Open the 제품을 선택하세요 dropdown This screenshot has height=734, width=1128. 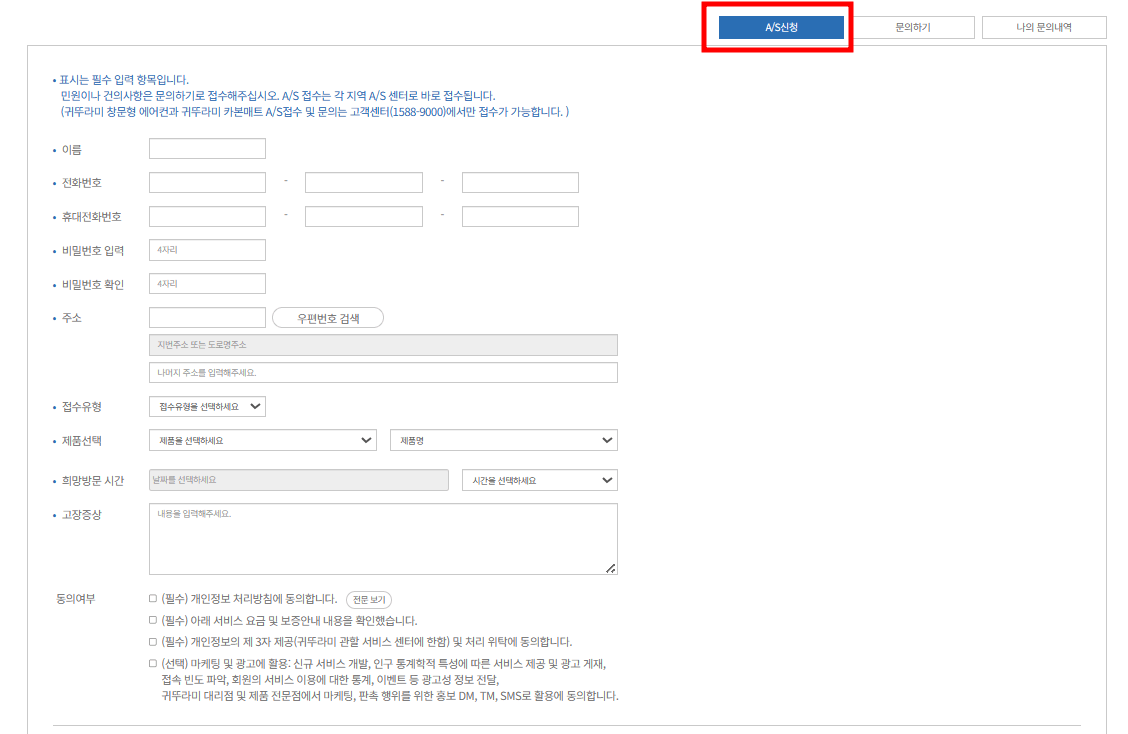click(x=263, y=440)
